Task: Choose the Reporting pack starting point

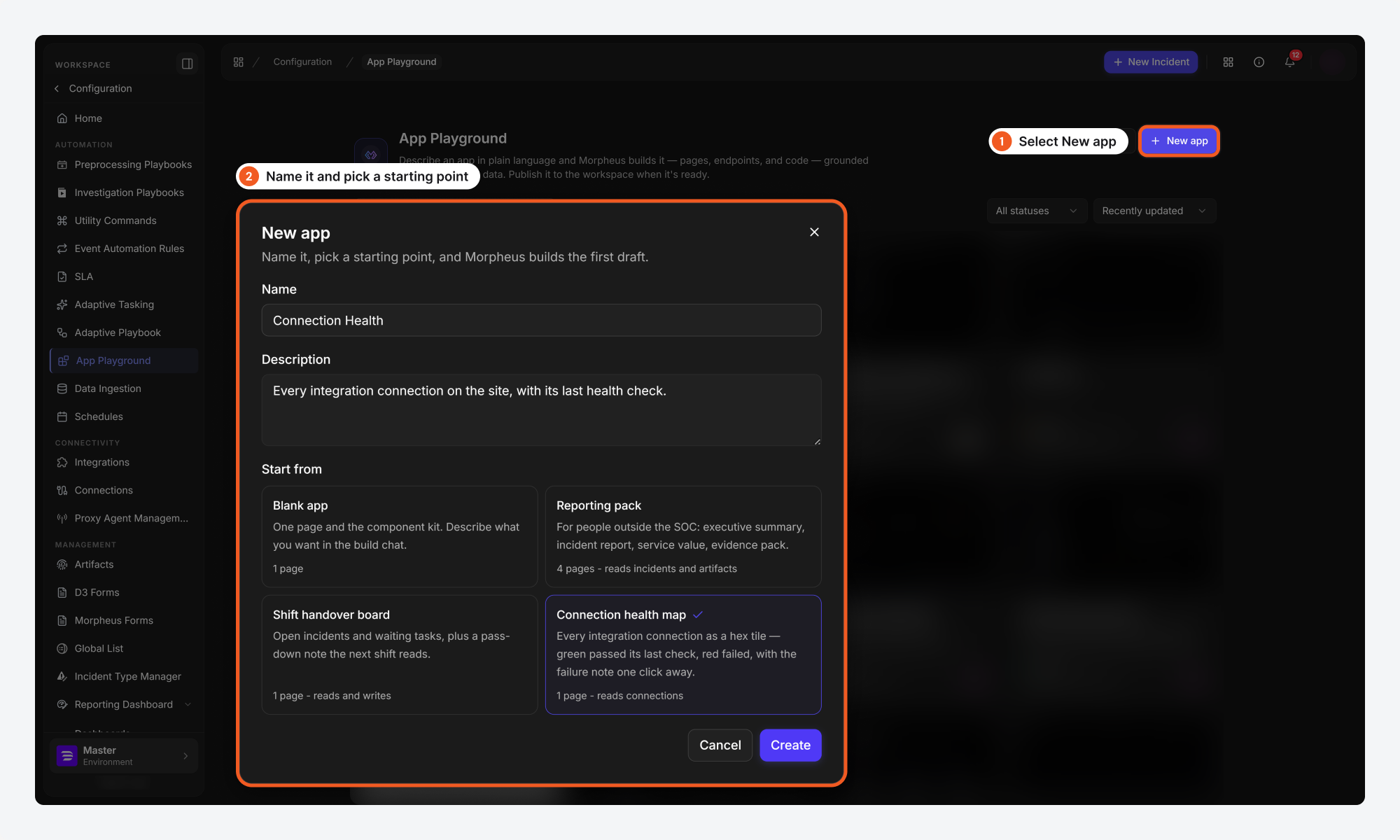Action: (x=683, y=536)
